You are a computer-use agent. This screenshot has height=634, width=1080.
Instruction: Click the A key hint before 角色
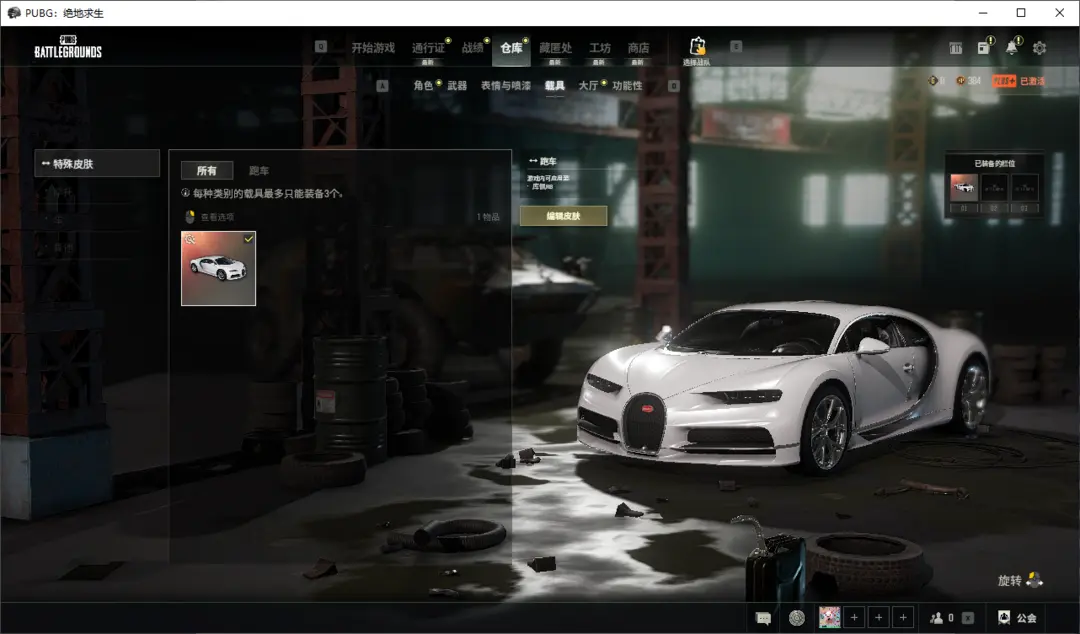click(x=382, y=85)
